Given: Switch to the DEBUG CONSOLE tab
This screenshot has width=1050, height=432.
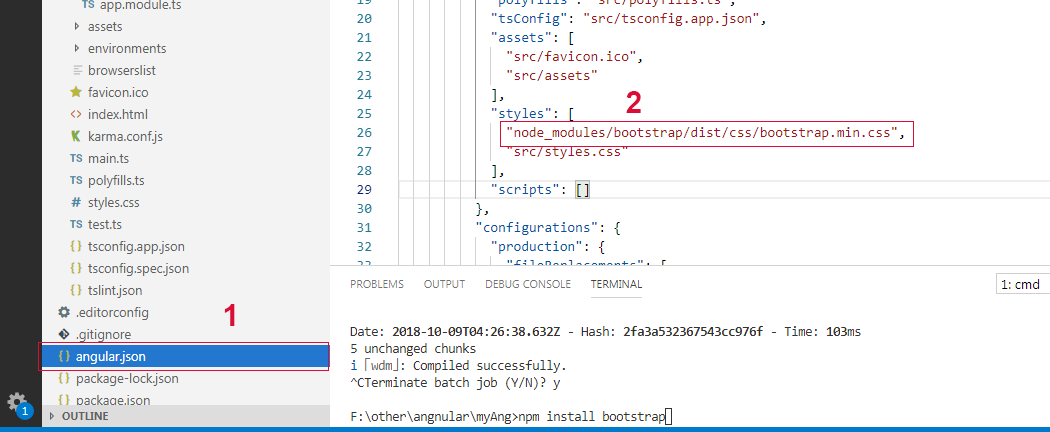Looking at the screenshot, I should (528, 284).
